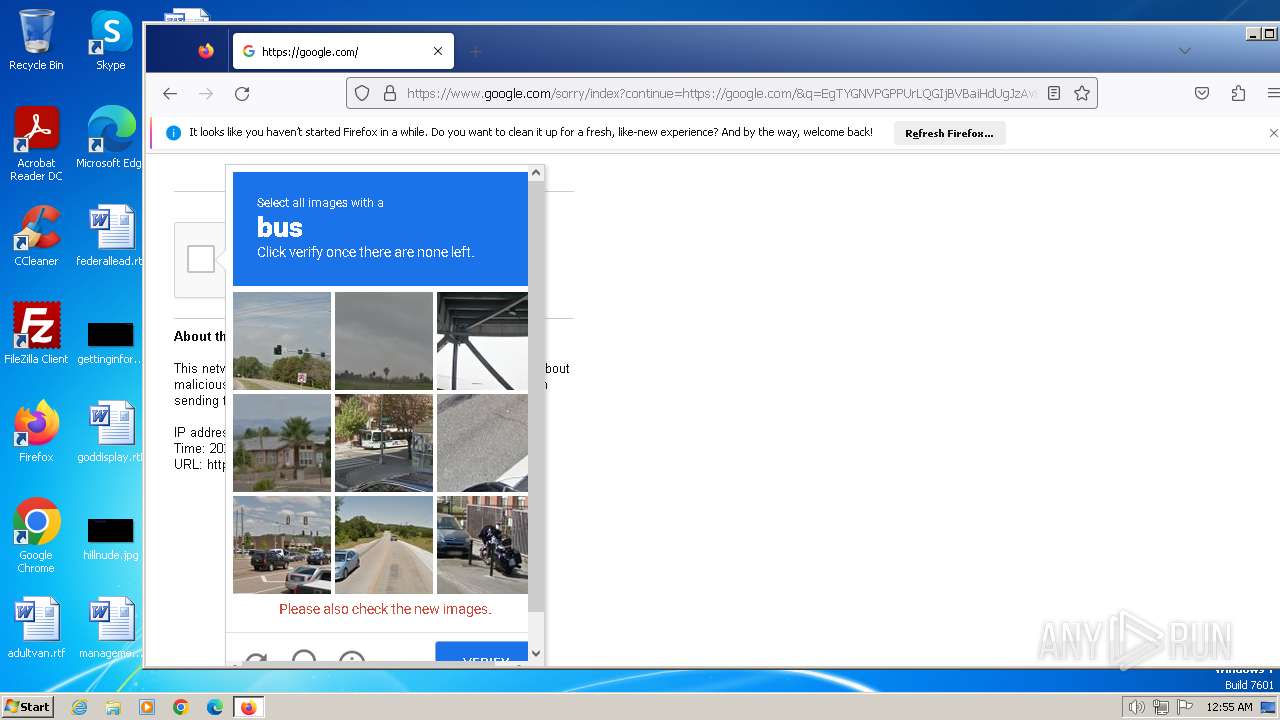
Task: Select Google Chrome desktop shortcut
Action: tap(36, 536)
